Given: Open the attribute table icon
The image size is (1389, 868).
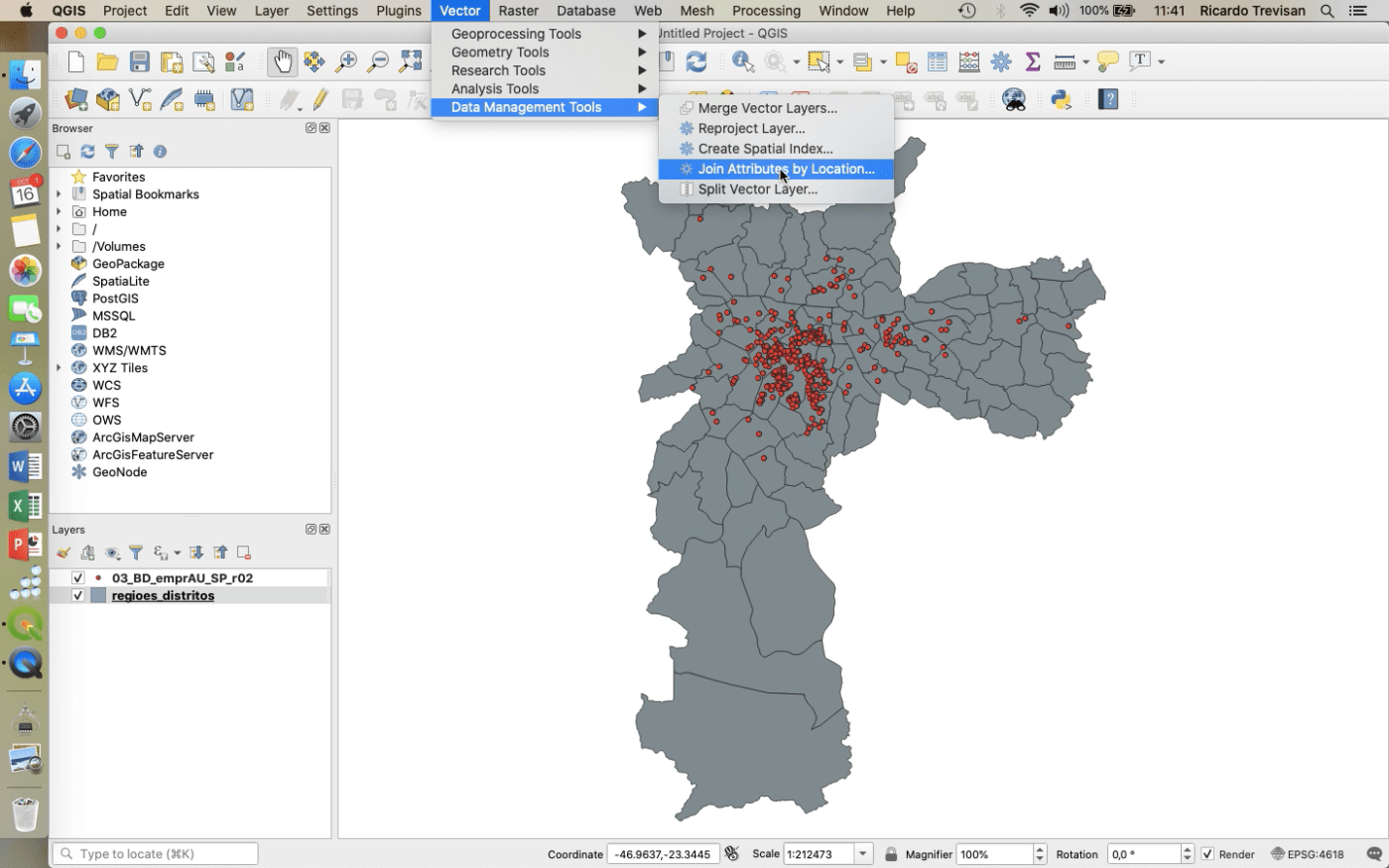Looking at the screenshot, I should (938, 62).
